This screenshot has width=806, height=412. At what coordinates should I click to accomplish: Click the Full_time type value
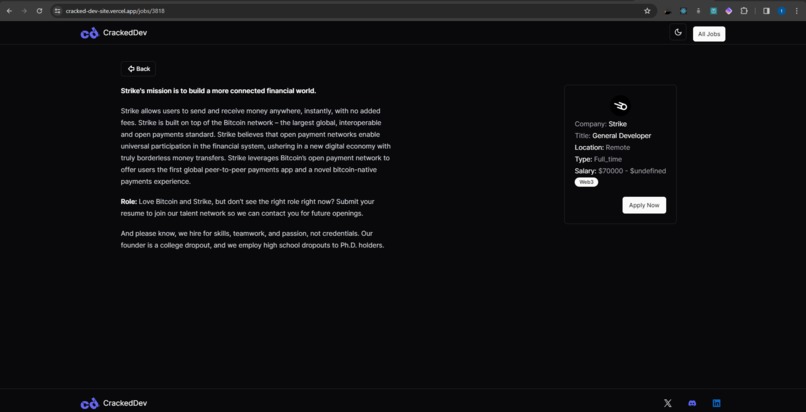click(608, 159)
